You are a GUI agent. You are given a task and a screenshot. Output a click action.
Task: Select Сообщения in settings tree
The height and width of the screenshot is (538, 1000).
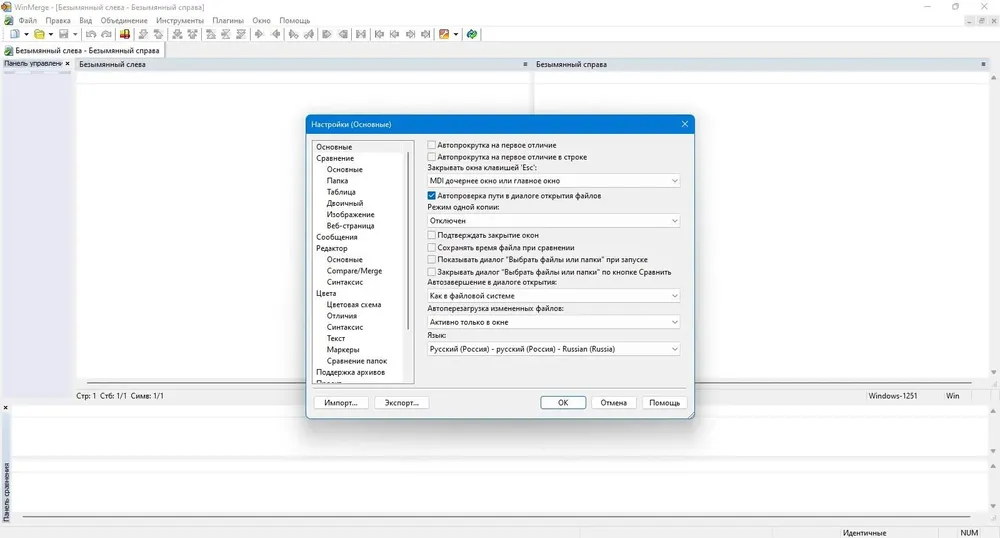tap(337, 237)
